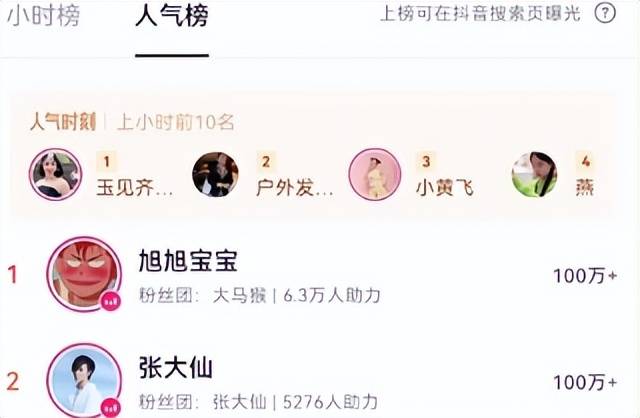Click the 旭旭宝宝 streamer name
Viewport: 640px width, 418px height.
pyautogui.click(x=188, y=261)
